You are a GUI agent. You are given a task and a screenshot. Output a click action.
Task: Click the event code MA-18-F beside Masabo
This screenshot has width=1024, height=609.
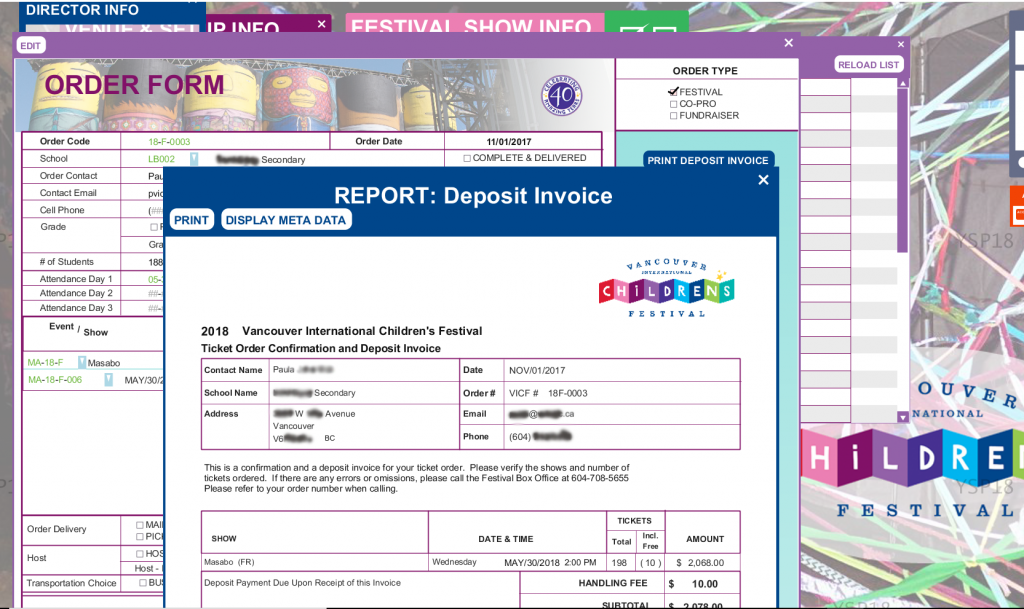coord(46,363)
